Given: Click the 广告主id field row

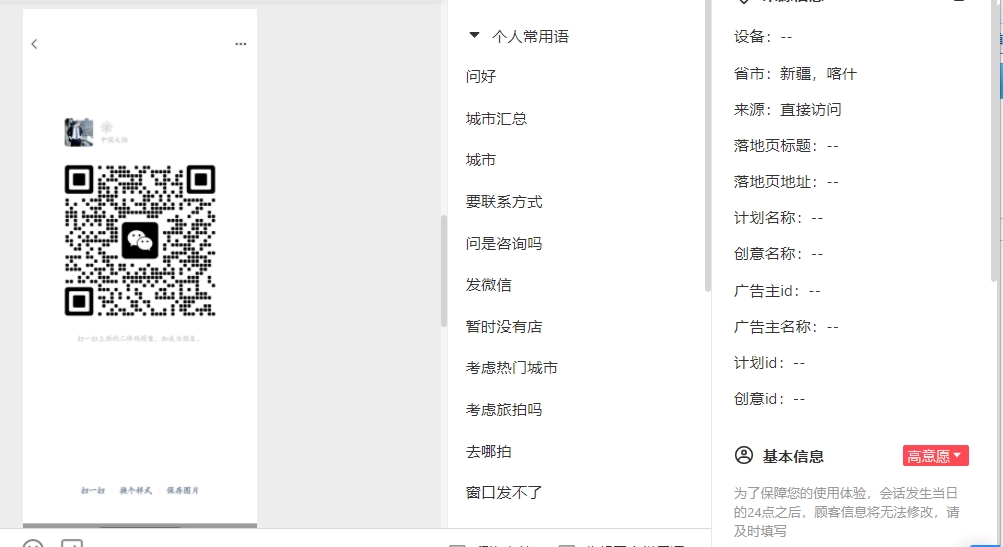Looking at the screenshot, I should coord(777,291).
